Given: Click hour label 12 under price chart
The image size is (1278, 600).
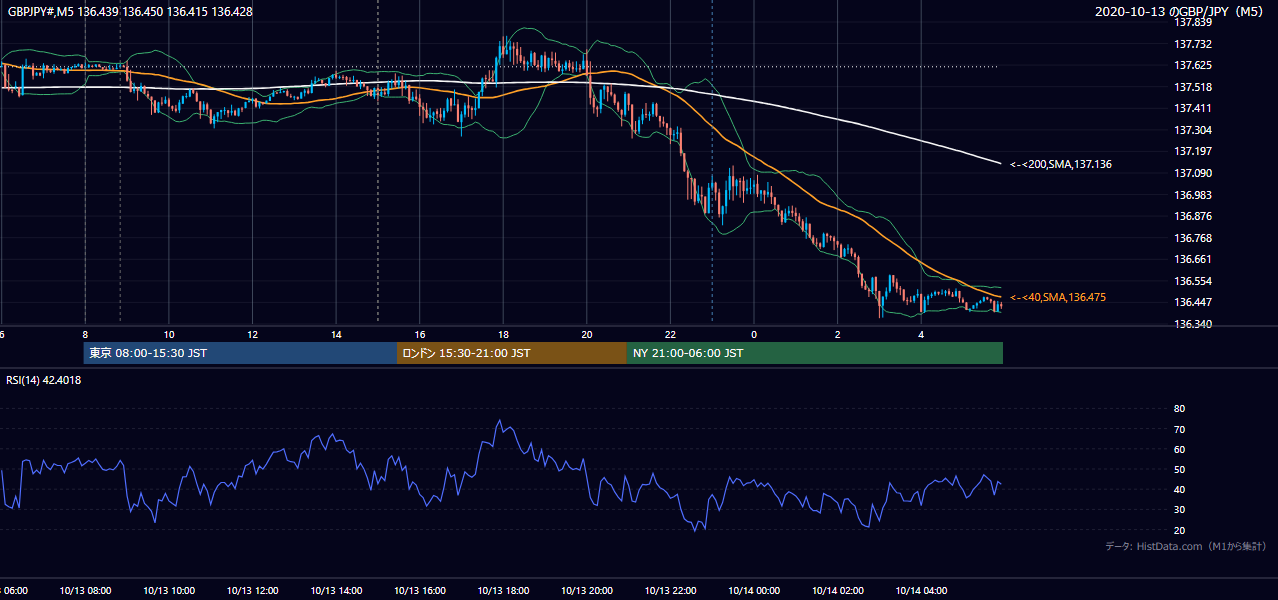Looking at the screenshot, I should (252, 334).
